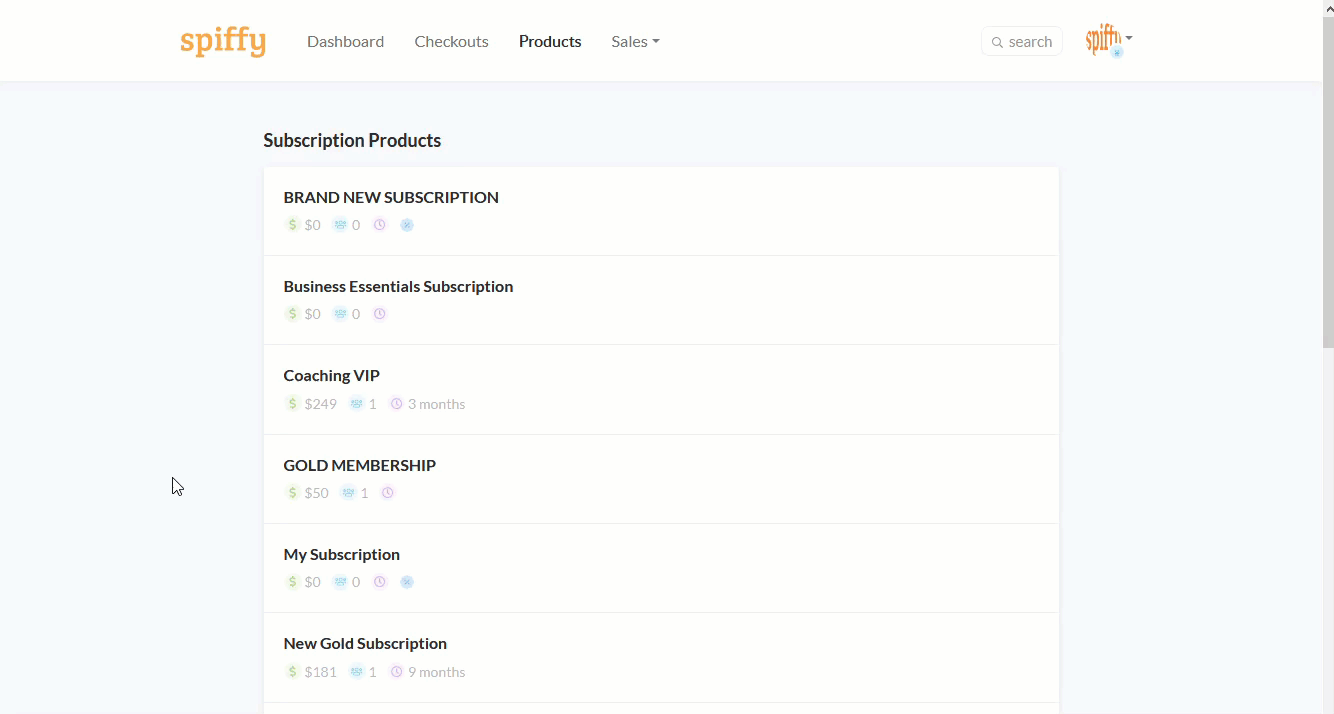Click the dollar icon under My Subscription
The width and height of the screenshot is (1334, 714).
(292, 582)
